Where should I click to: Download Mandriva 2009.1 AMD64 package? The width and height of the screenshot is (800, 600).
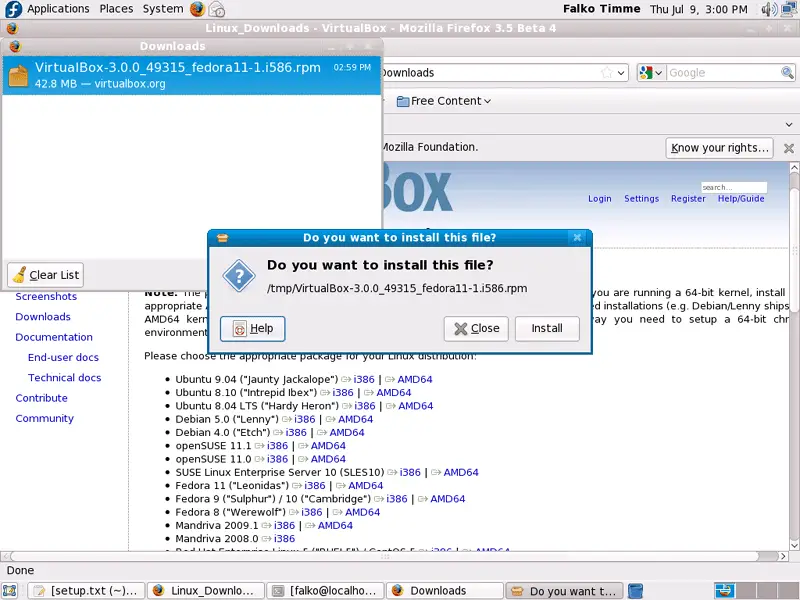335,526
